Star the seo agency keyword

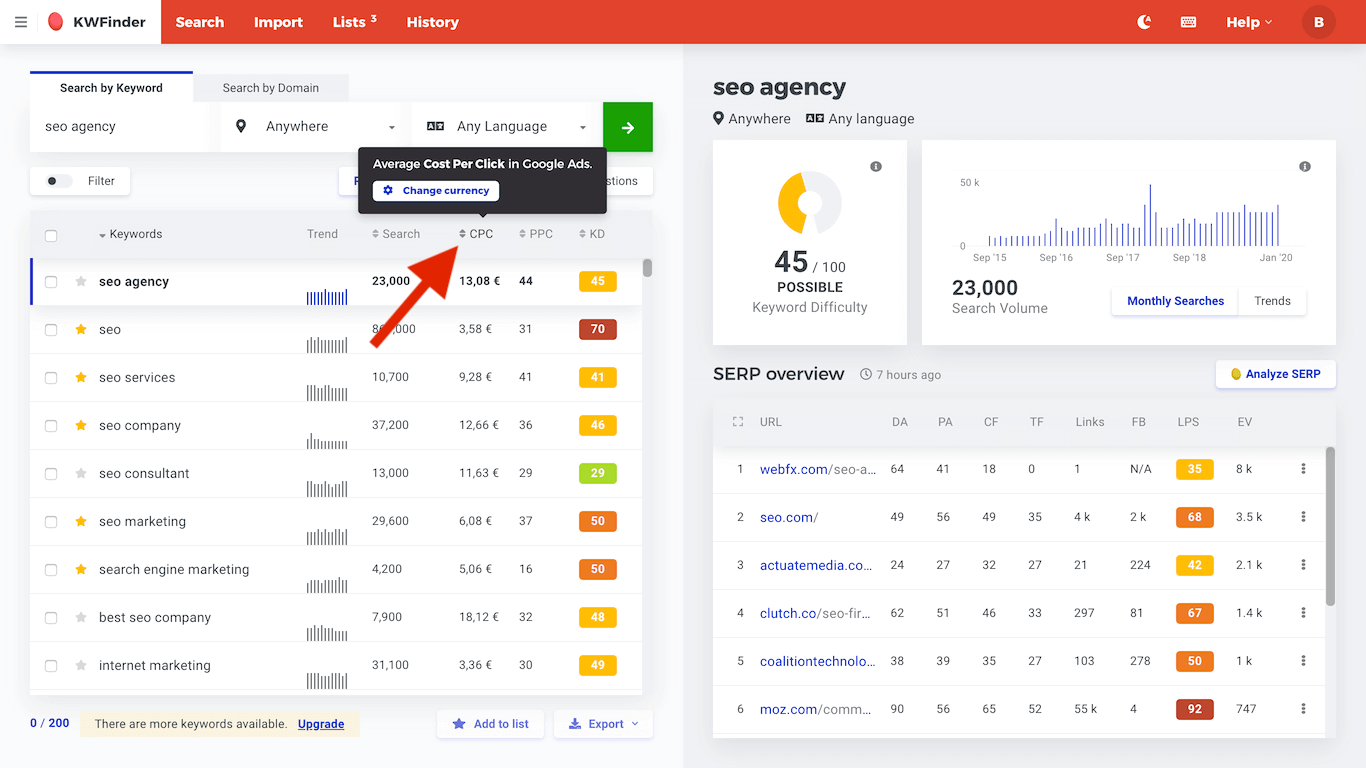click(x=81, y=281)
